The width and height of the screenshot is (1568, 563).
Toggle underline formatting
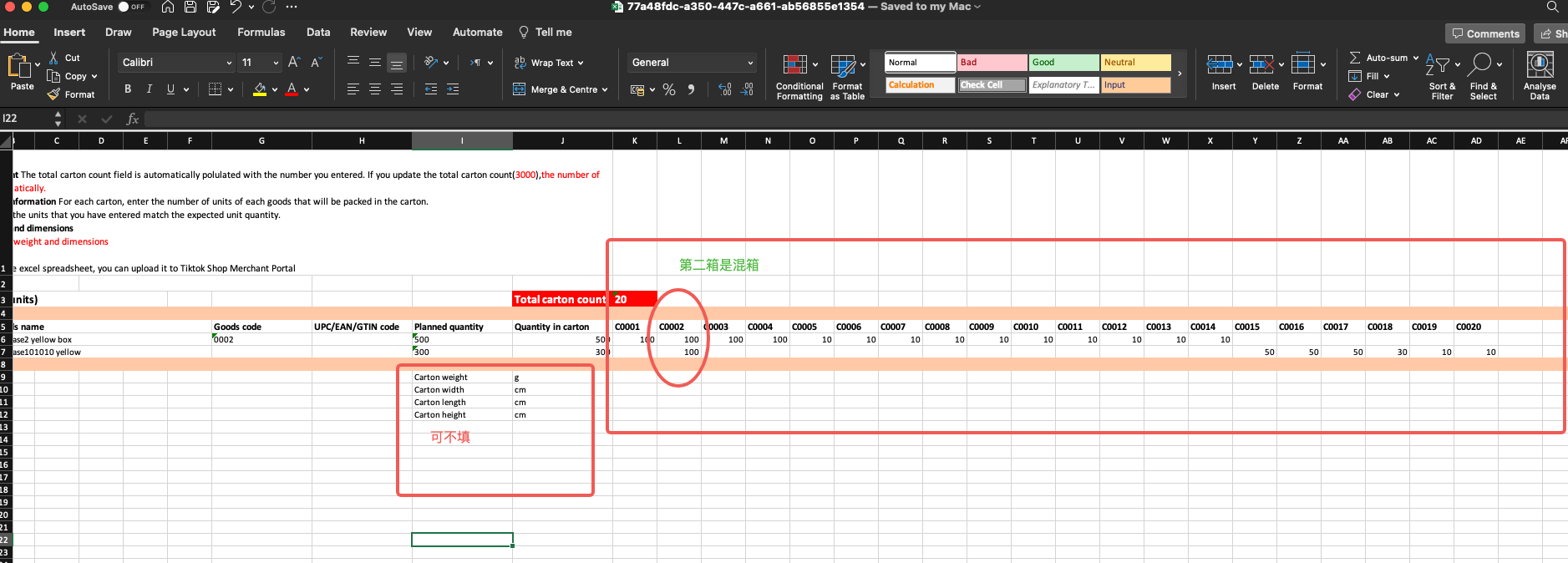click(x=170, y=89)
